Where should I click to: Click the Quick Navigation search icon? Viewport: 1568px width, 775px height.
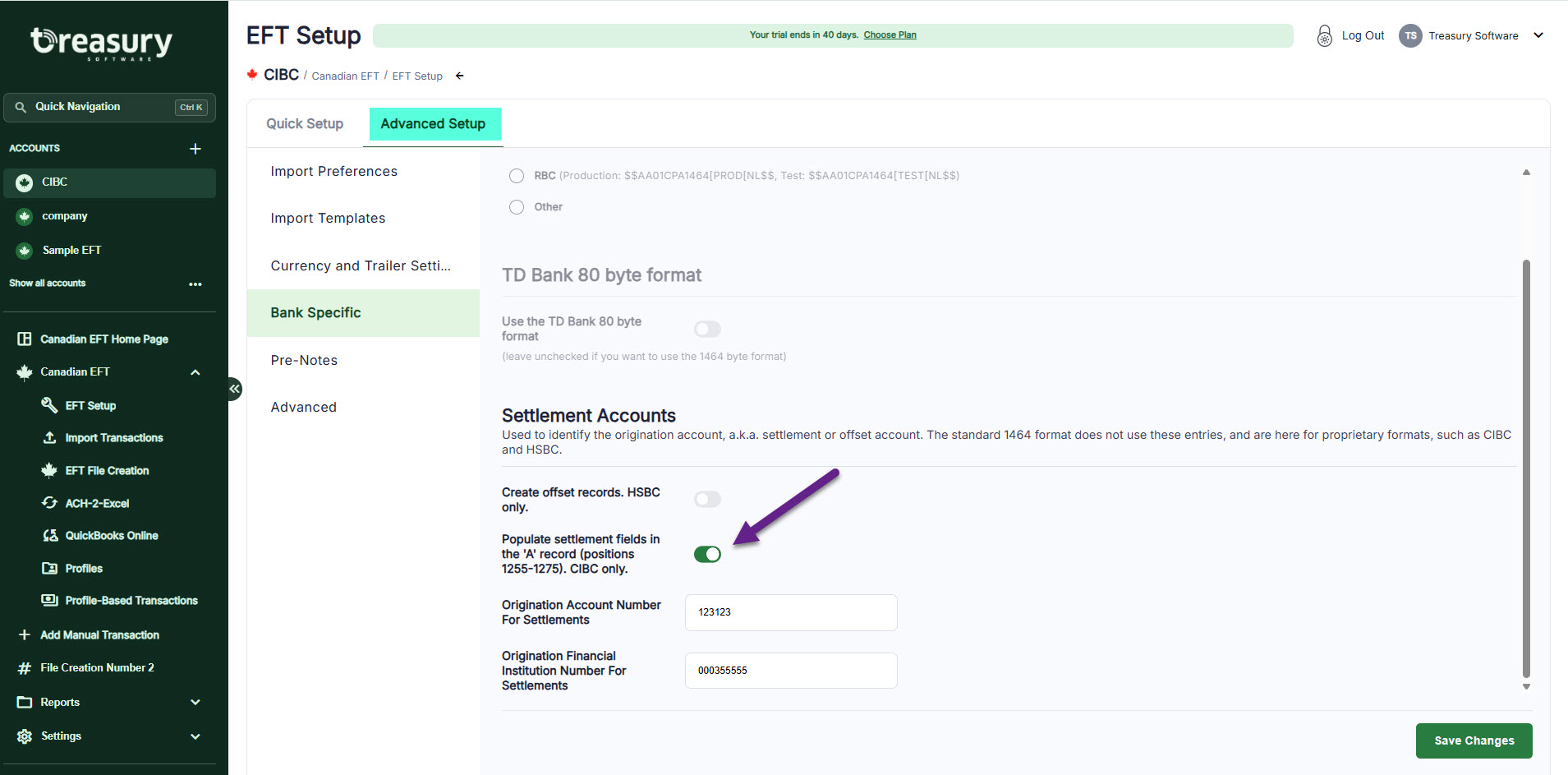21,107
